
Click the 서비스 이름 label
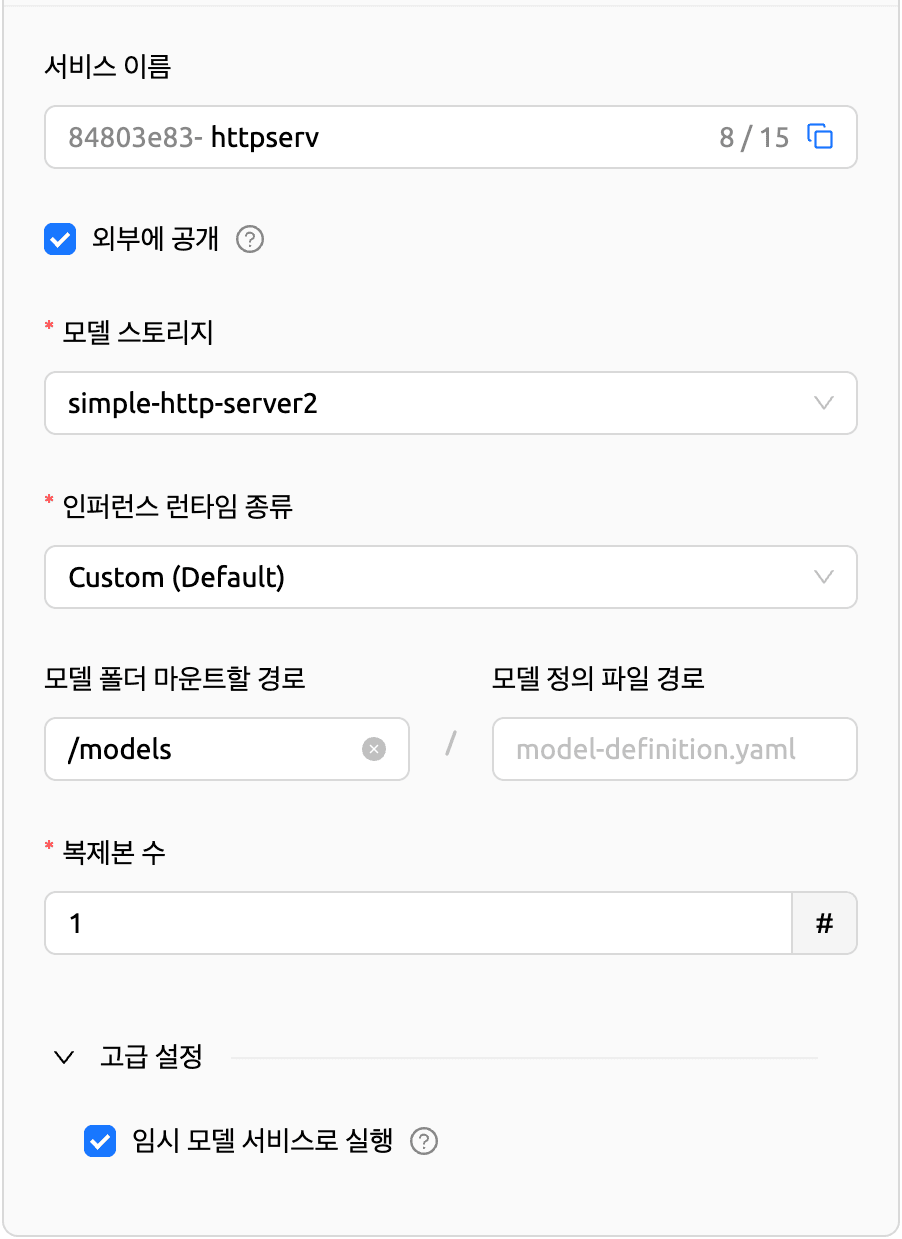tap(108, 67)
